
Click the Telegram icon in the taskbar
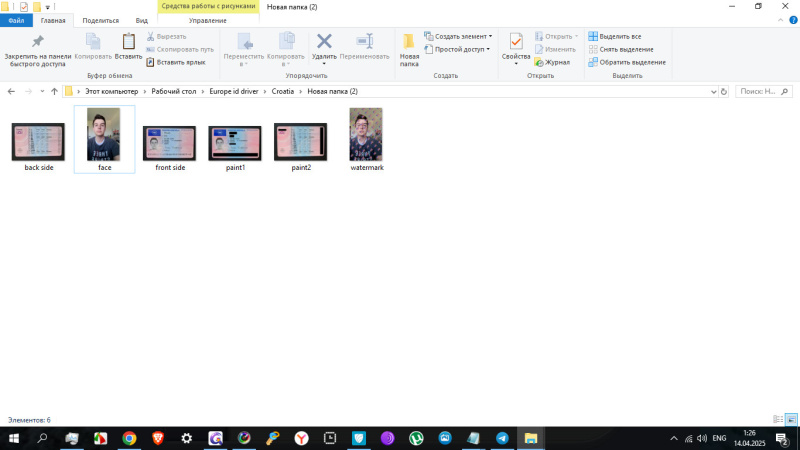pyautogui.click(x=502, y=438)
